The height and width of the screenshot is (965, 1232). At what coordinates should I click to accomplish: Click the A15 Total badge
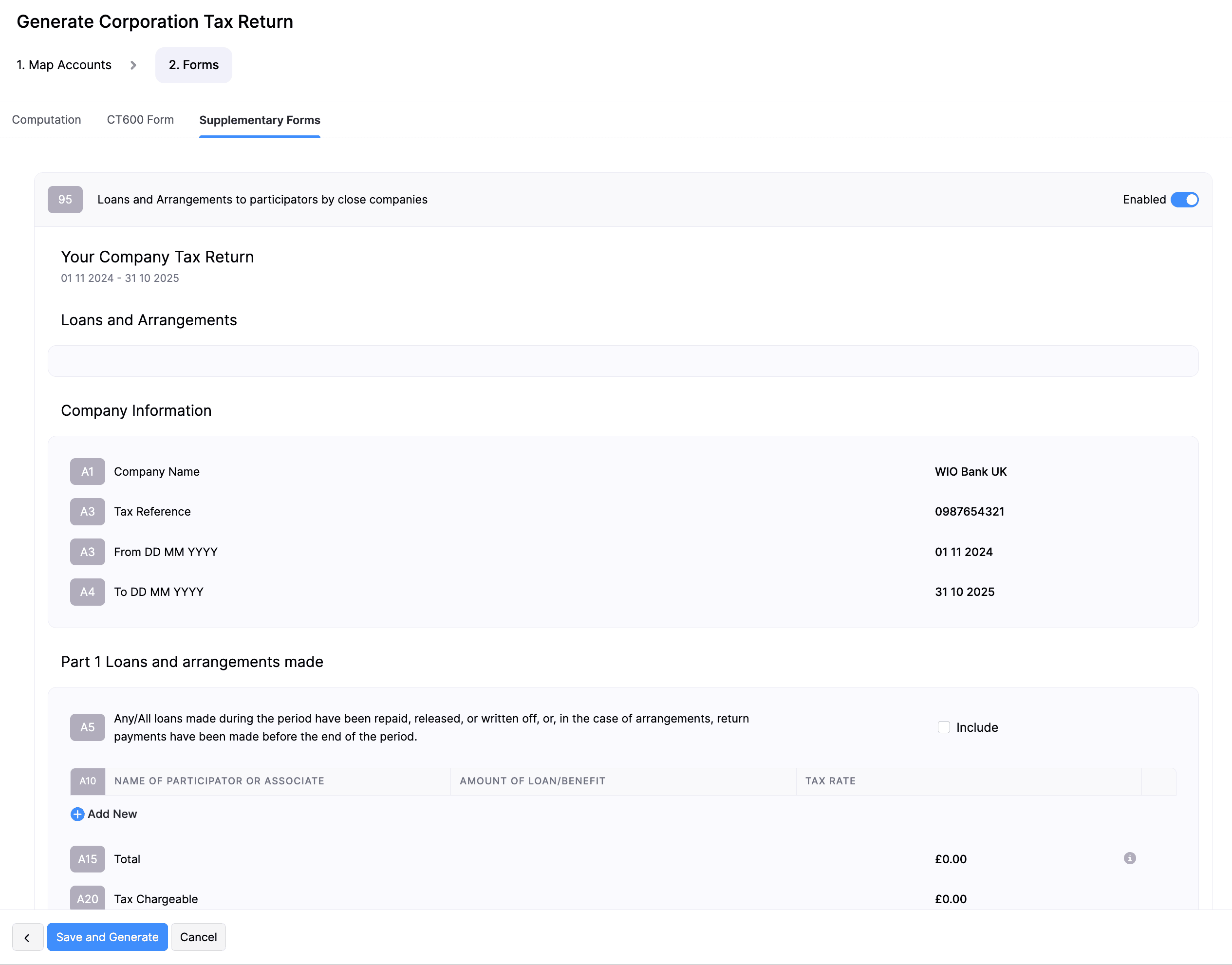coord(88,859)
